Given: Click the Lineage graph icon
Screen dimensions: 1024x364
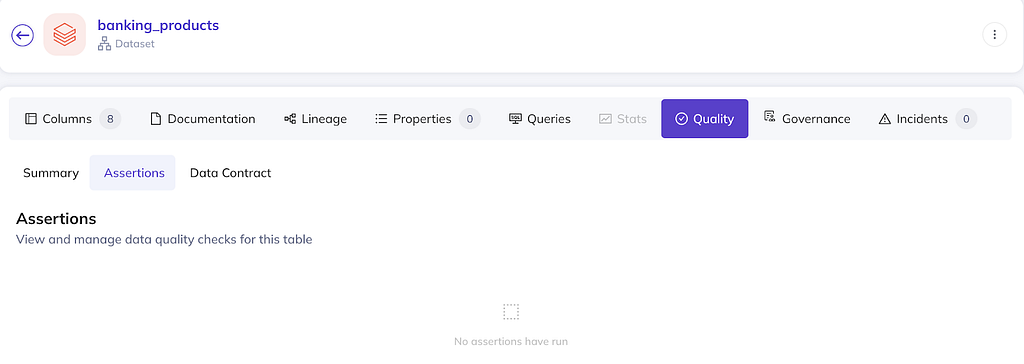Looking at the screenshot, I should click(x=290, y=119).
